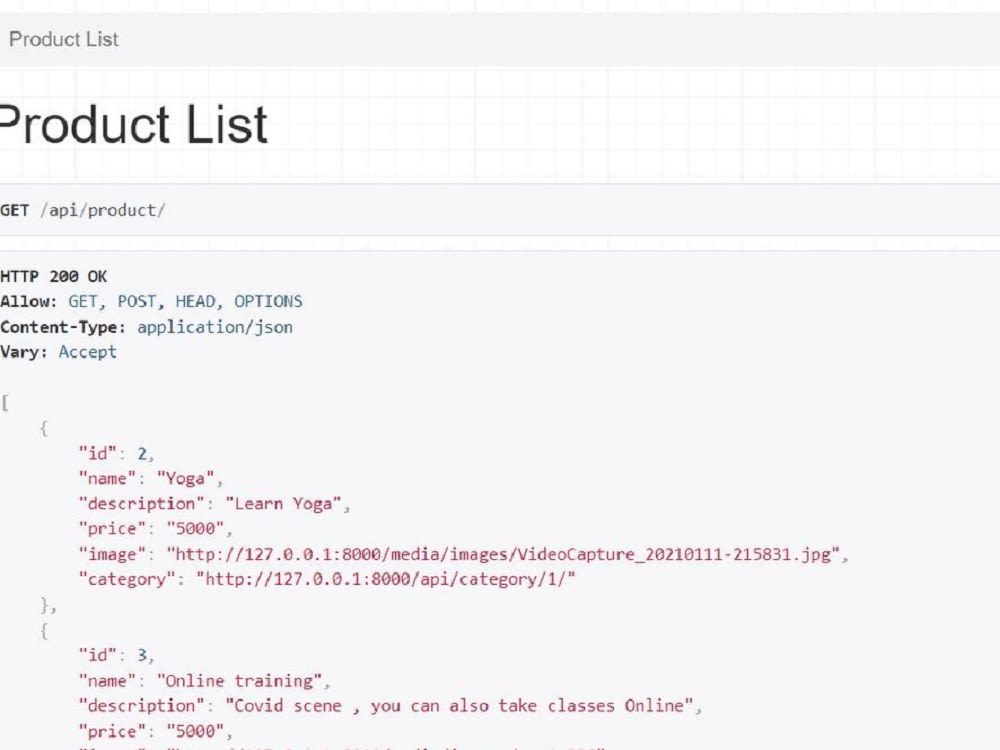Select the id value 3 in the JSON
This screenshot has width=1000, height=750.
coord(142,654)
